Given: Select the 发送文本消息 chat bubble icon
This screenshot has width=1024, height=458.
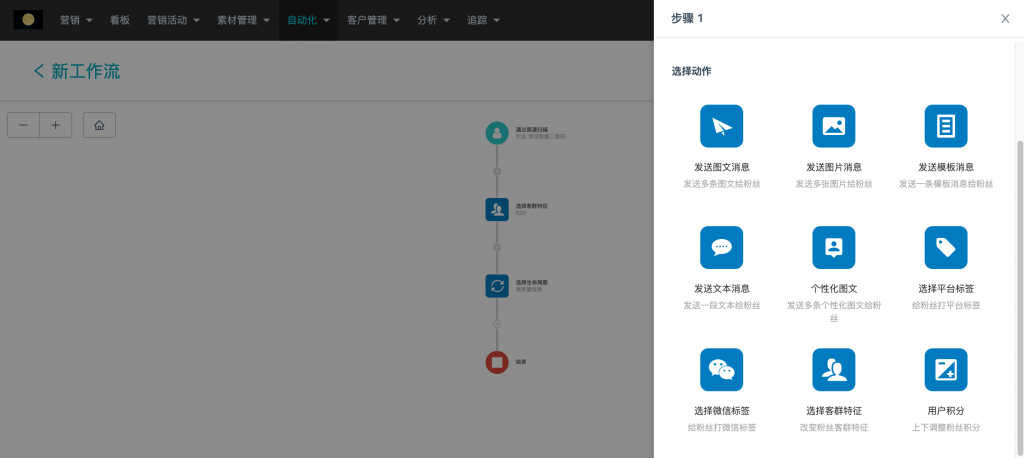Looking at the screenshot, I should [x=721, y=247].
